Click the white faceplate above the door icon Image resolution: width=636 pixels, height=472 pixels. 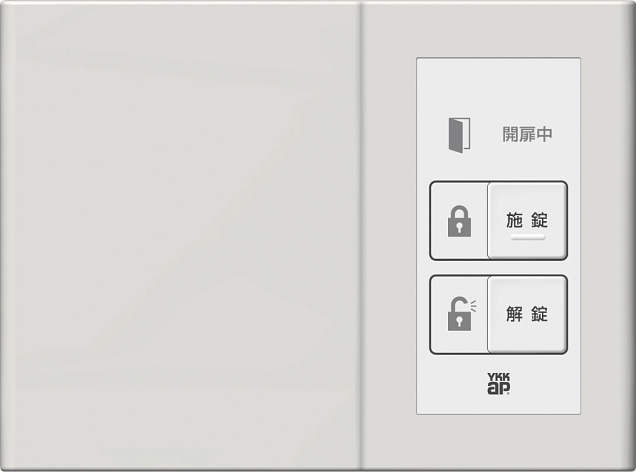[498, 86]
